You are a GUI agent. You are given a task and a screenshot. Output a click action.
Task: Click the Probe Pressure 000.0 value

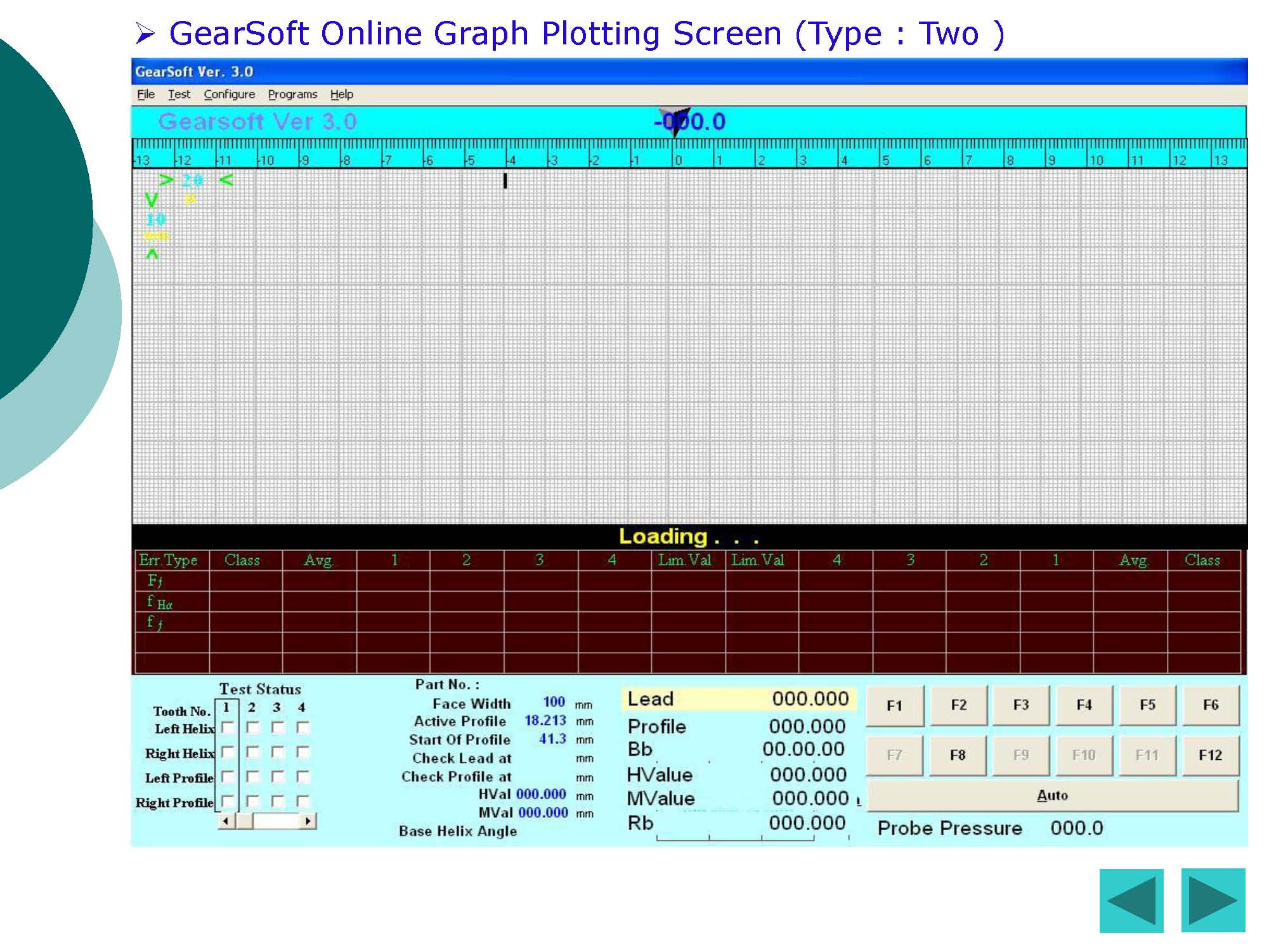pos(1077,828)
